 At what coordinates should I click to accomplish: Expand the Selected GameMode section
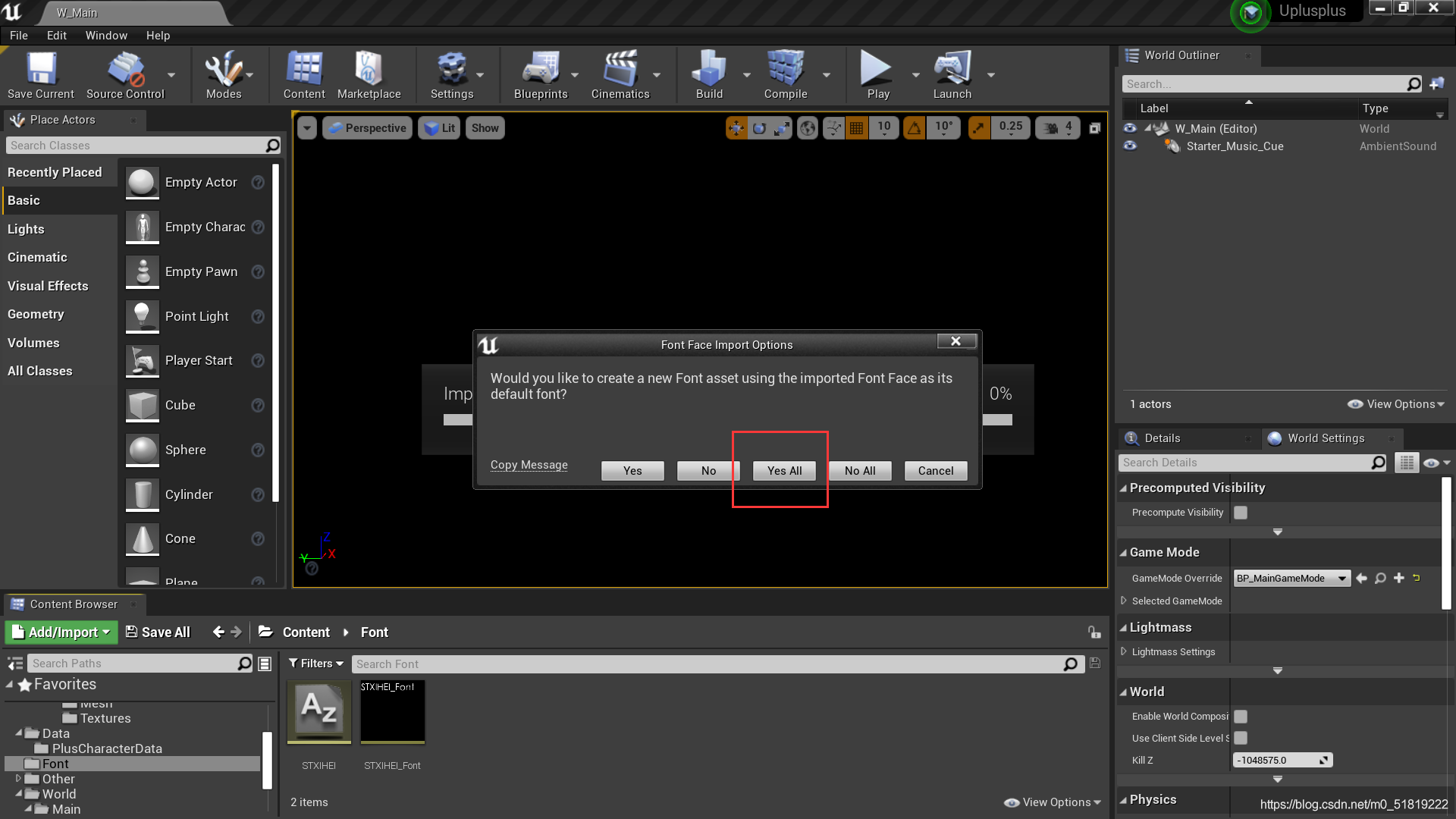point(1124,601)
